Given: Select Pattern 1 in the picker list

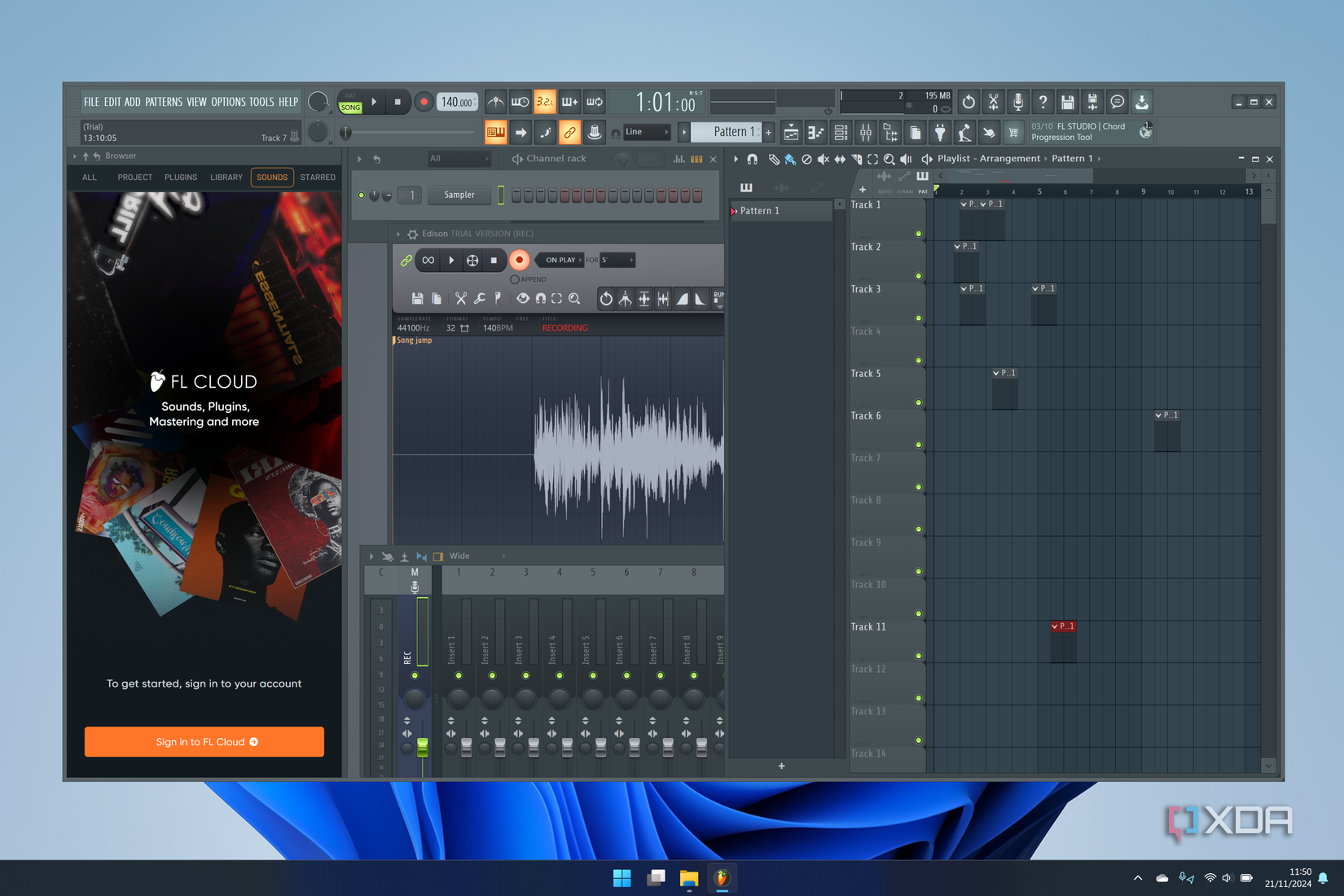Looking at the screenshot, I should [782, 211].
